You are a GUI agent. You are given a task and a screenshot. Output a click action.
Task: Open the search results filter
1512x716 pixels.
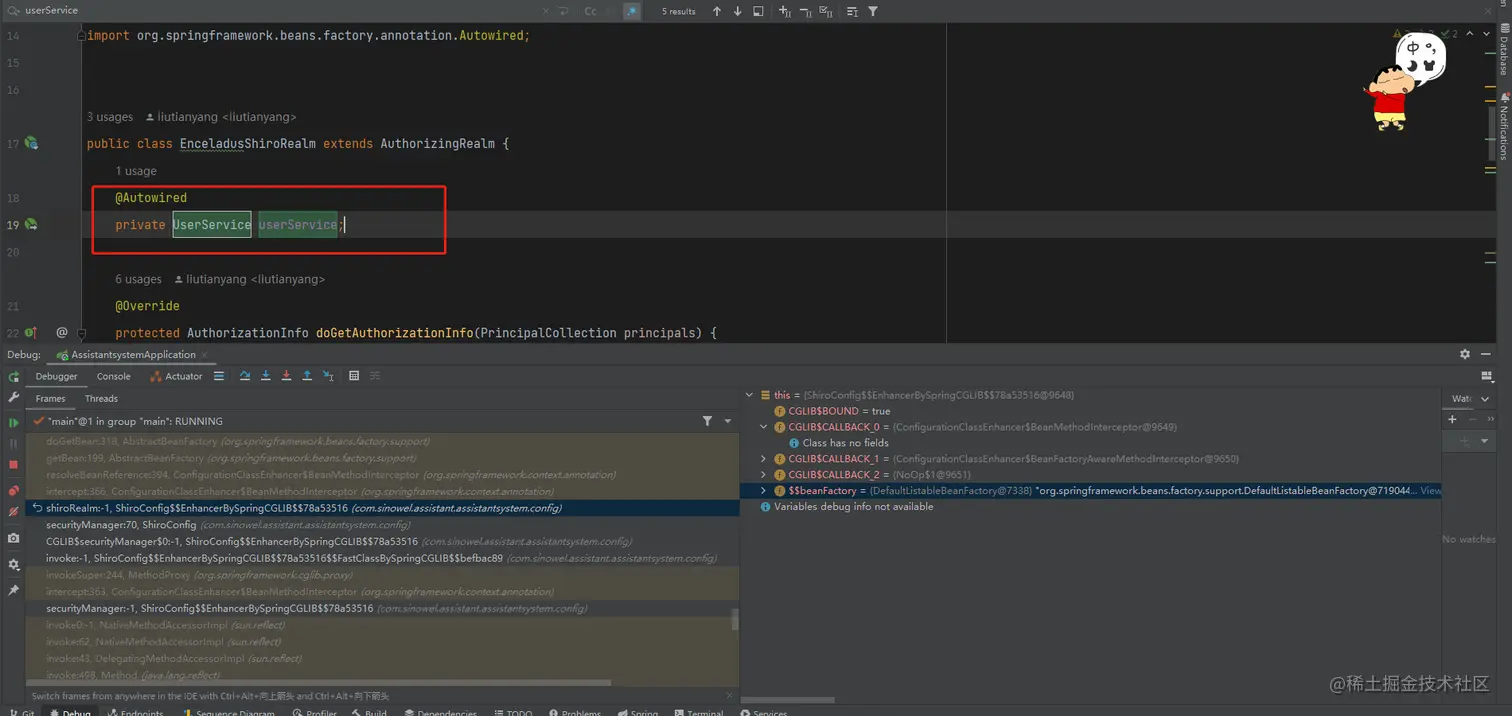click(873, 11)
